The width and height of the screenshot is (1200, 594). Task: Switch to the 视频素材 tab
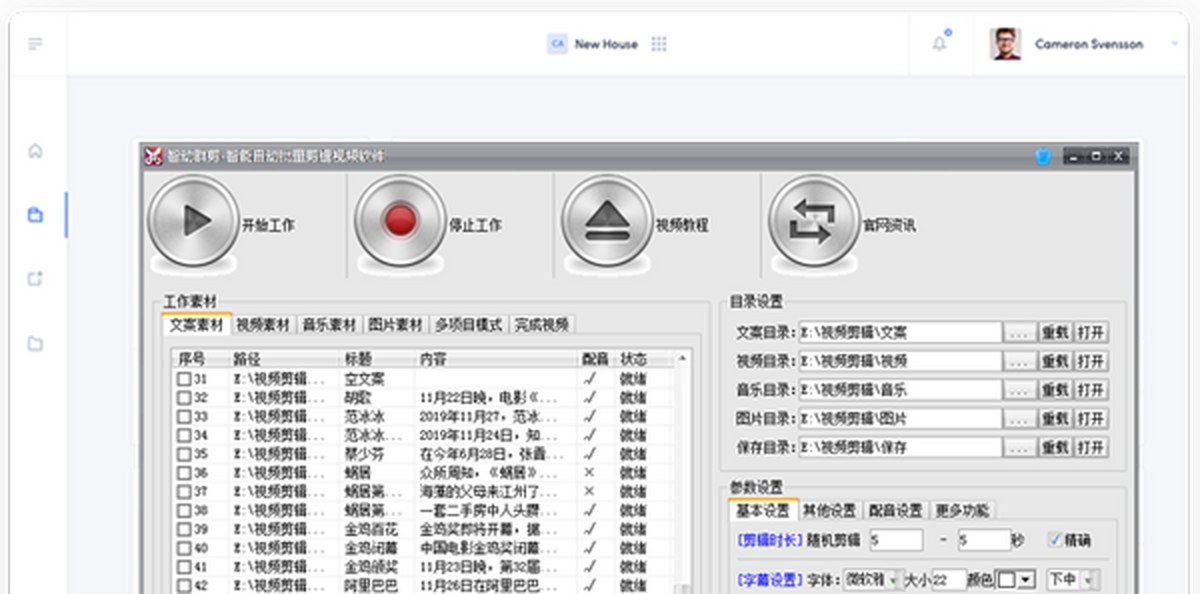[263, 325]
